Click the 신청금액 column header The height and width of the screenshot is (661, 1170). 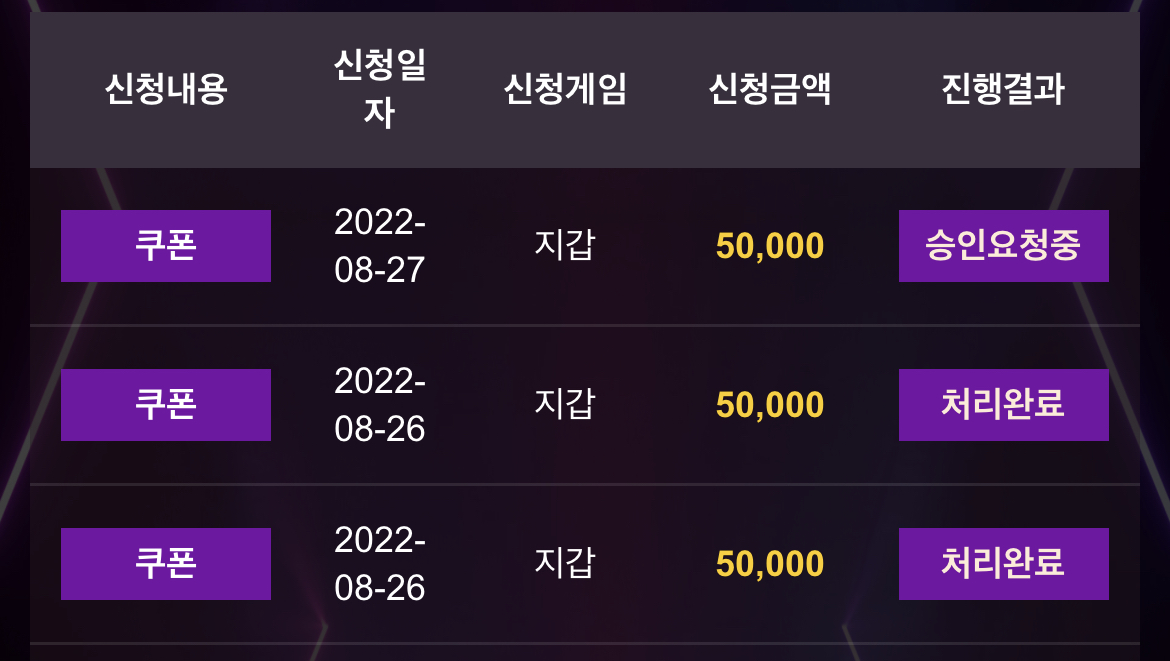tap(769, 89)
